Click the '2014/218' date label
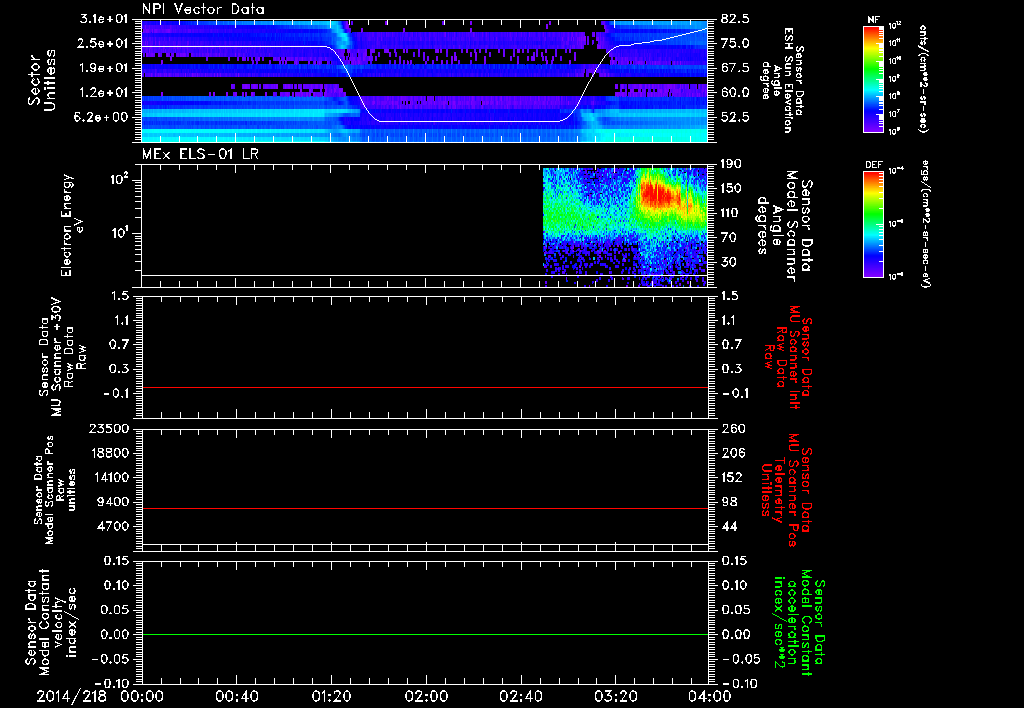Image resolution: width=1024 pixels, height=708 pixels. tap(71, 696)
